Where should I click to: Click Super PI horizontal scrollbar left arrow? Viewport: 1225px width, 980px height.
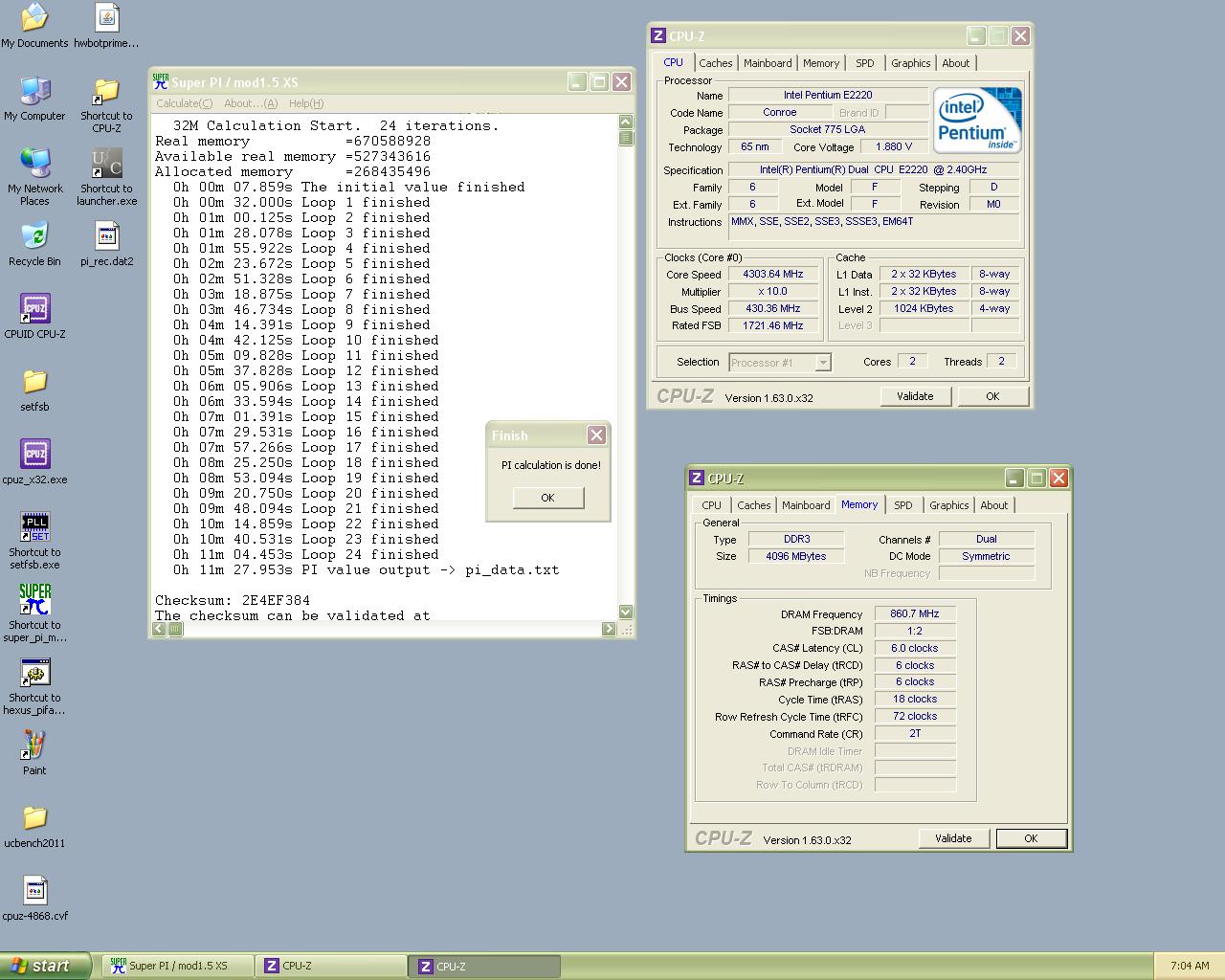pos(161,629)
